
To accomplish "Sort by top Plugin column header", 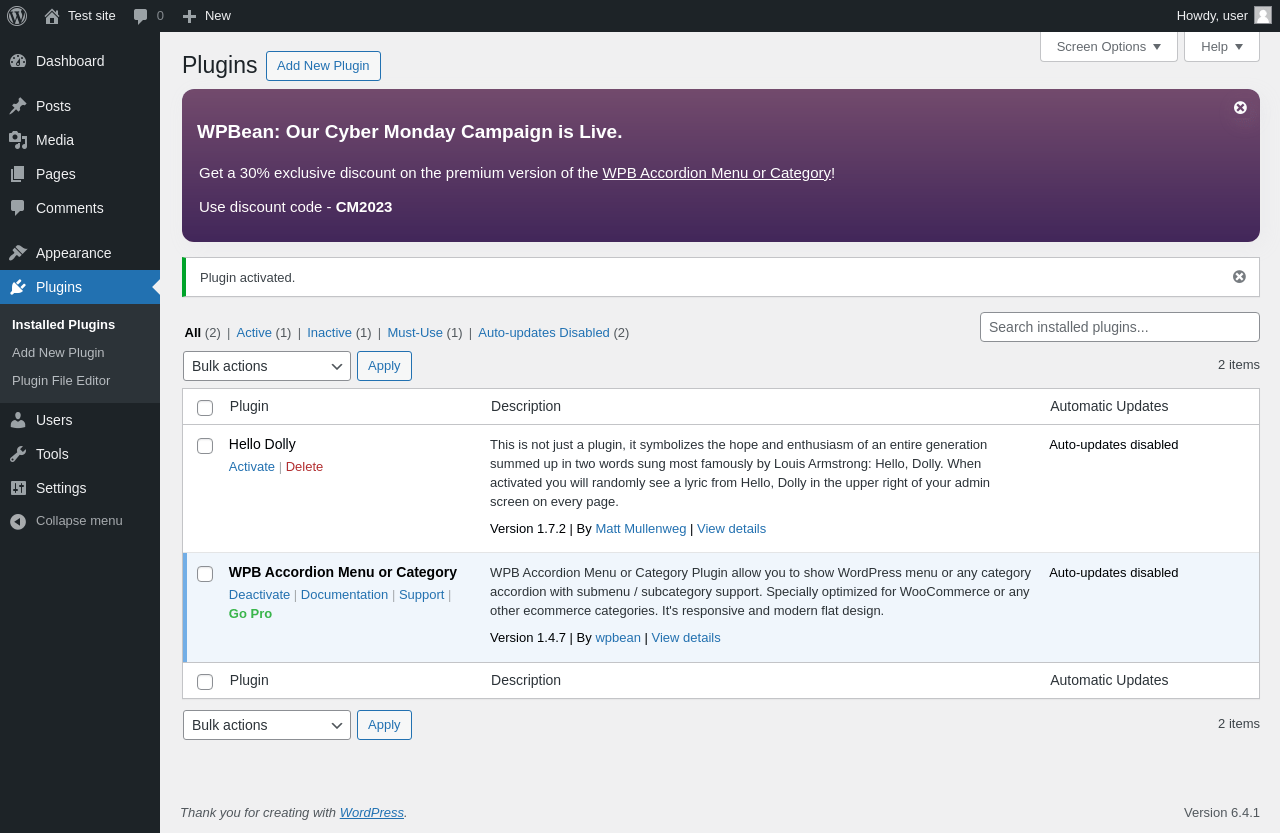I will [x=249, y=406].
